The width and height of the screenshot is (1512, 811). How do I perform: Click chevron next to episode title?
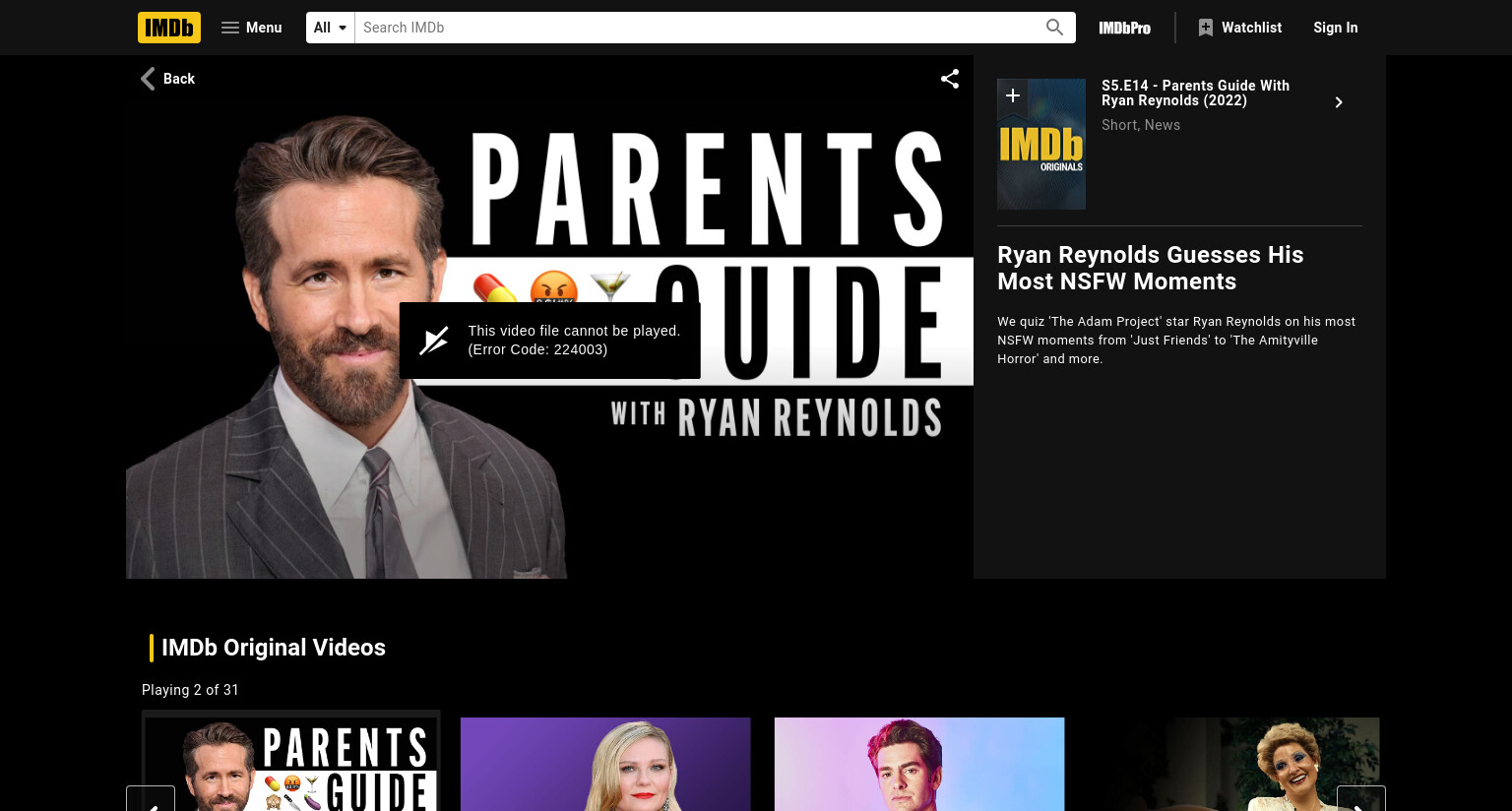1339,102
